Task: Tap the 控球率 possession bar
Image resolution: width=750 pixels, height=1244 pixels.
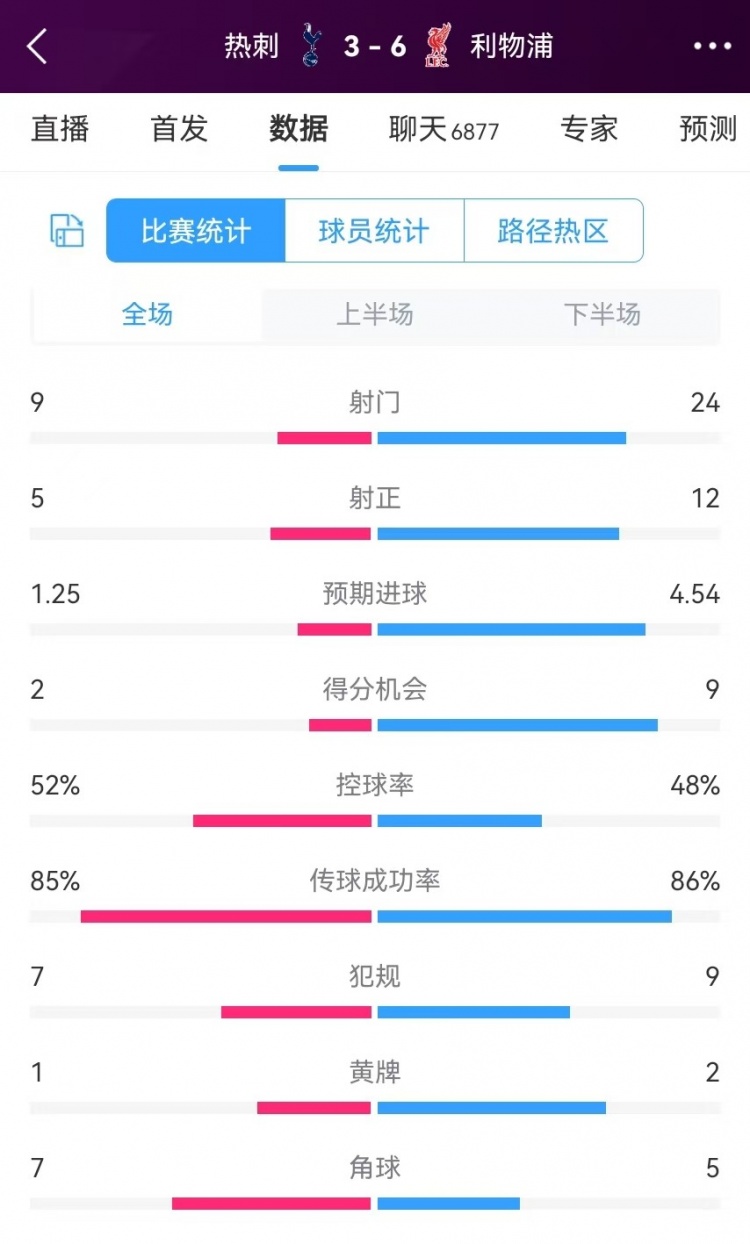Action: [x=375, y=821]
